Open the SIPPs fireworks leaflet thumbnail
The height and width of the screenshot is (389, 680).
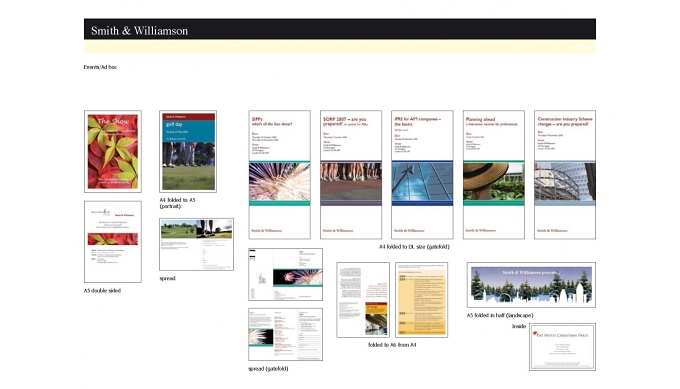[279, 175]
